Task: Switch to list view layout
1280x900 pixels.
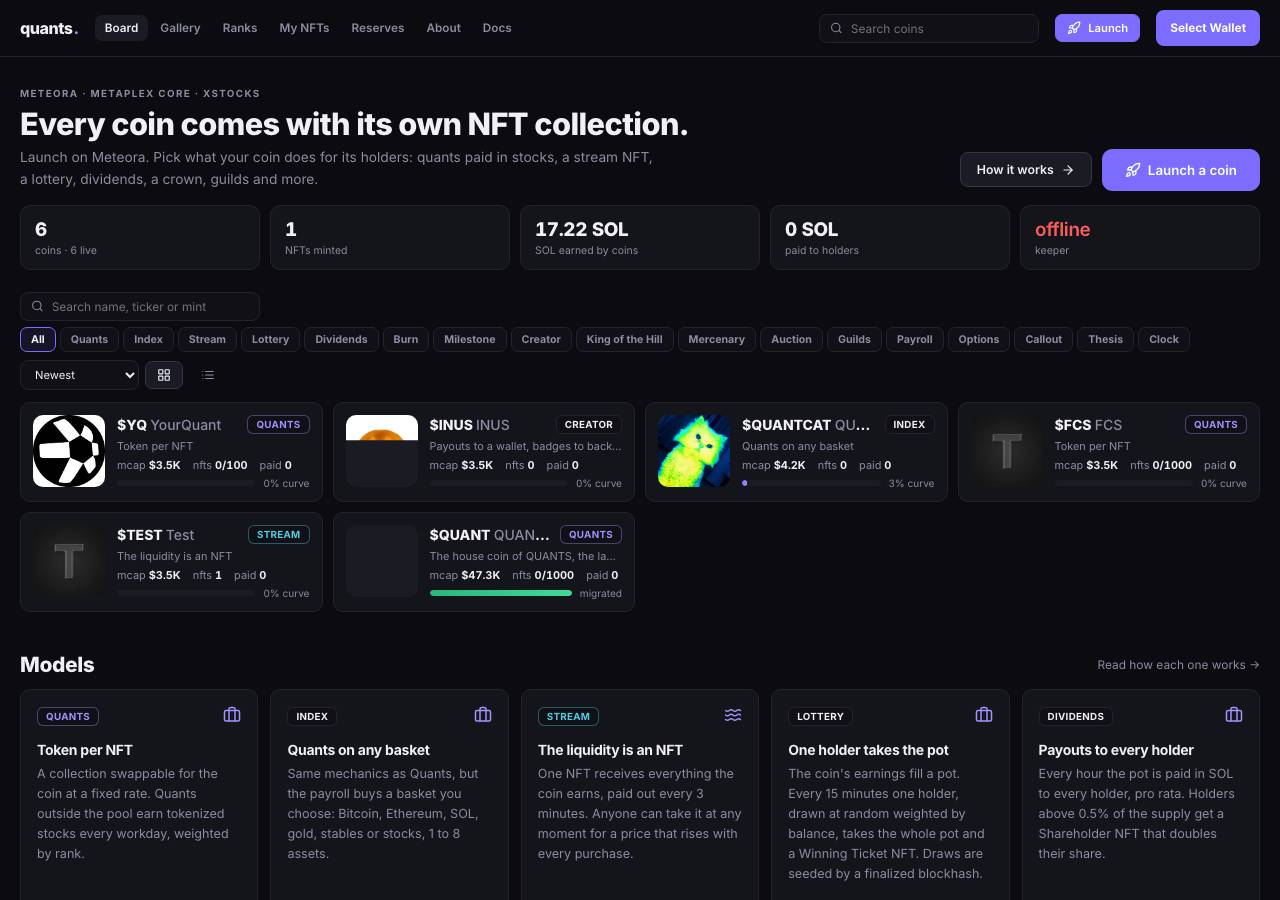Action: 208,375
